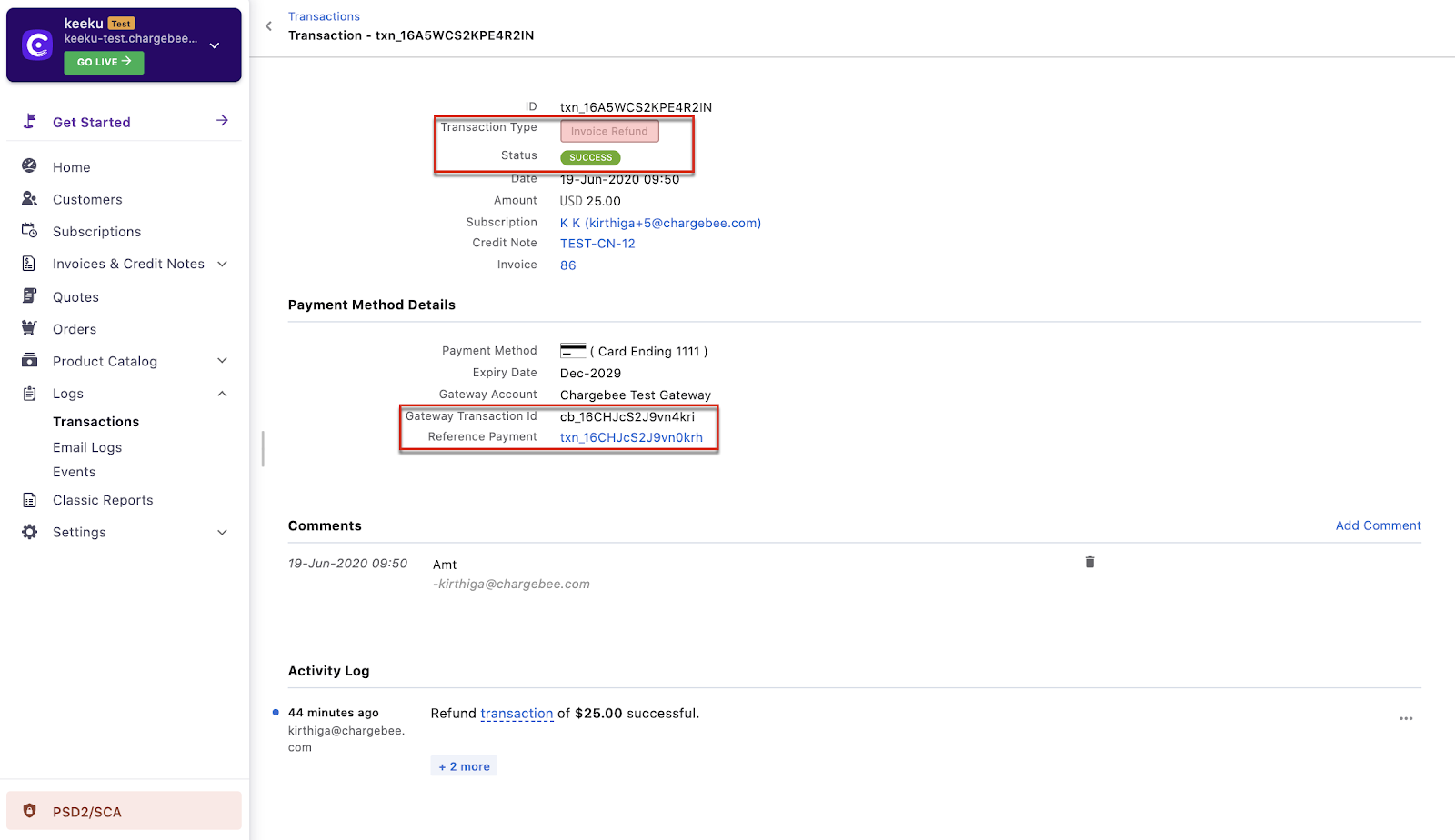Open credit note TEST-CN-12 link
The height and width of the screenshot is (840, 1455).
pyautogui.click(x=597, y=244)
